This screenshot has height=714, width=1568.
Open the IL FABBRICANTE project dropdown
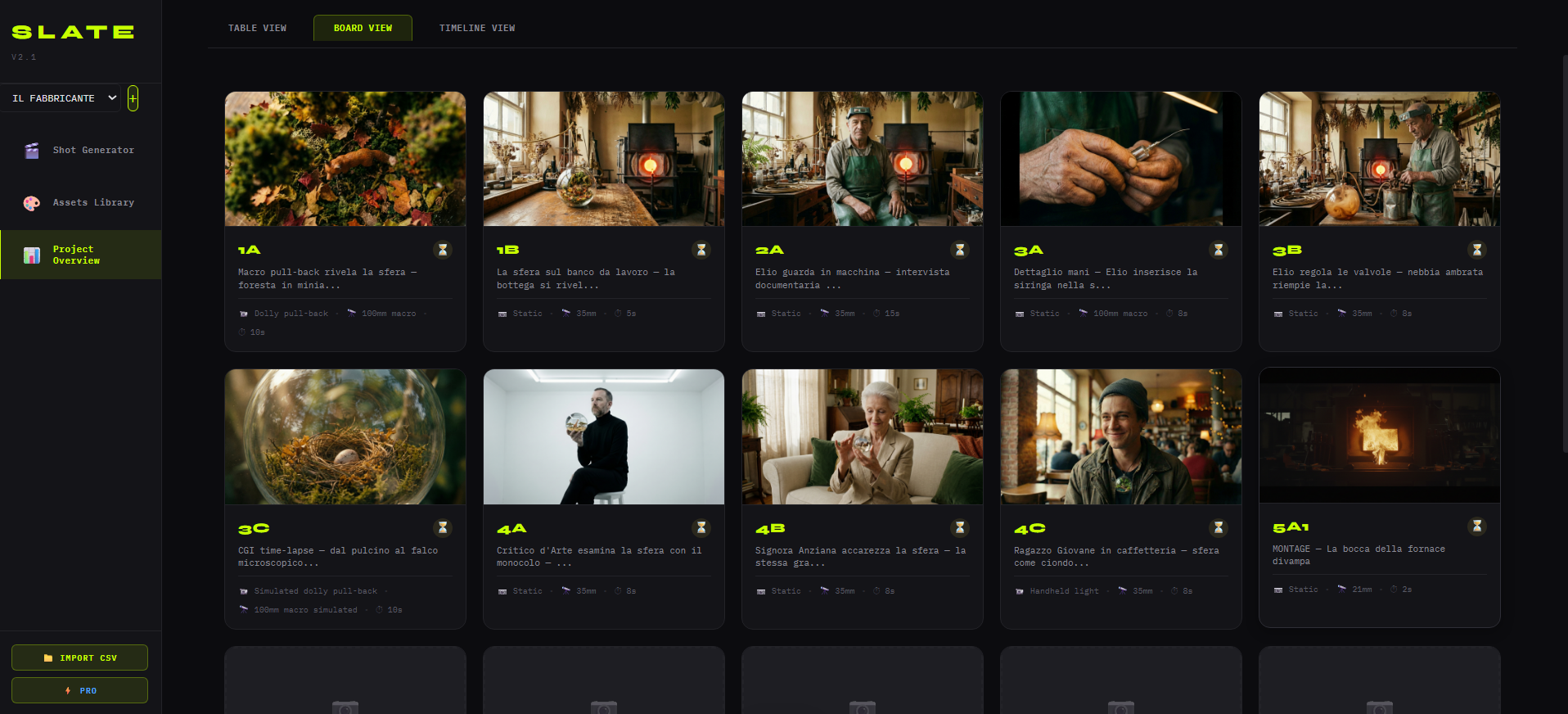(61, 98)
